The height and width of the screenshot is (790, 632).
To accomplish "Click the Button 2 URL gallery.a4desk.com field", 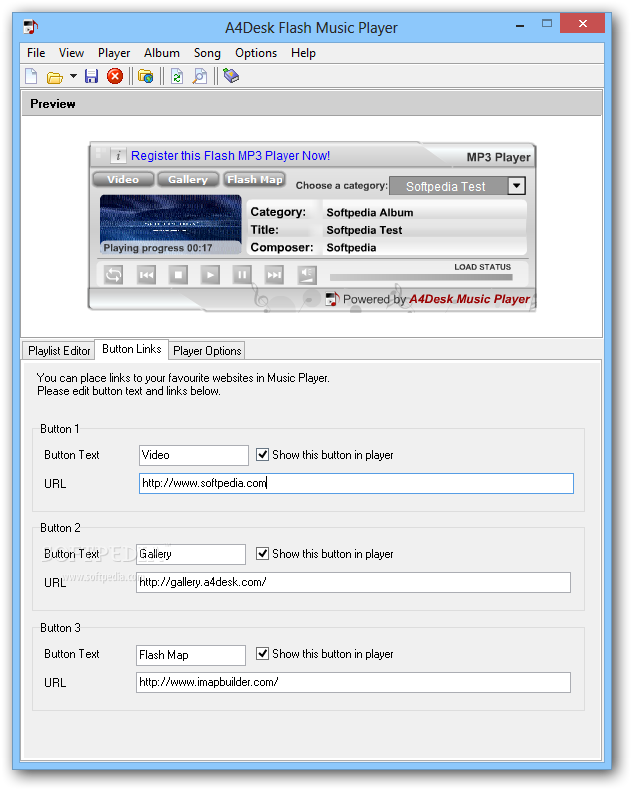I will [353, 582].
